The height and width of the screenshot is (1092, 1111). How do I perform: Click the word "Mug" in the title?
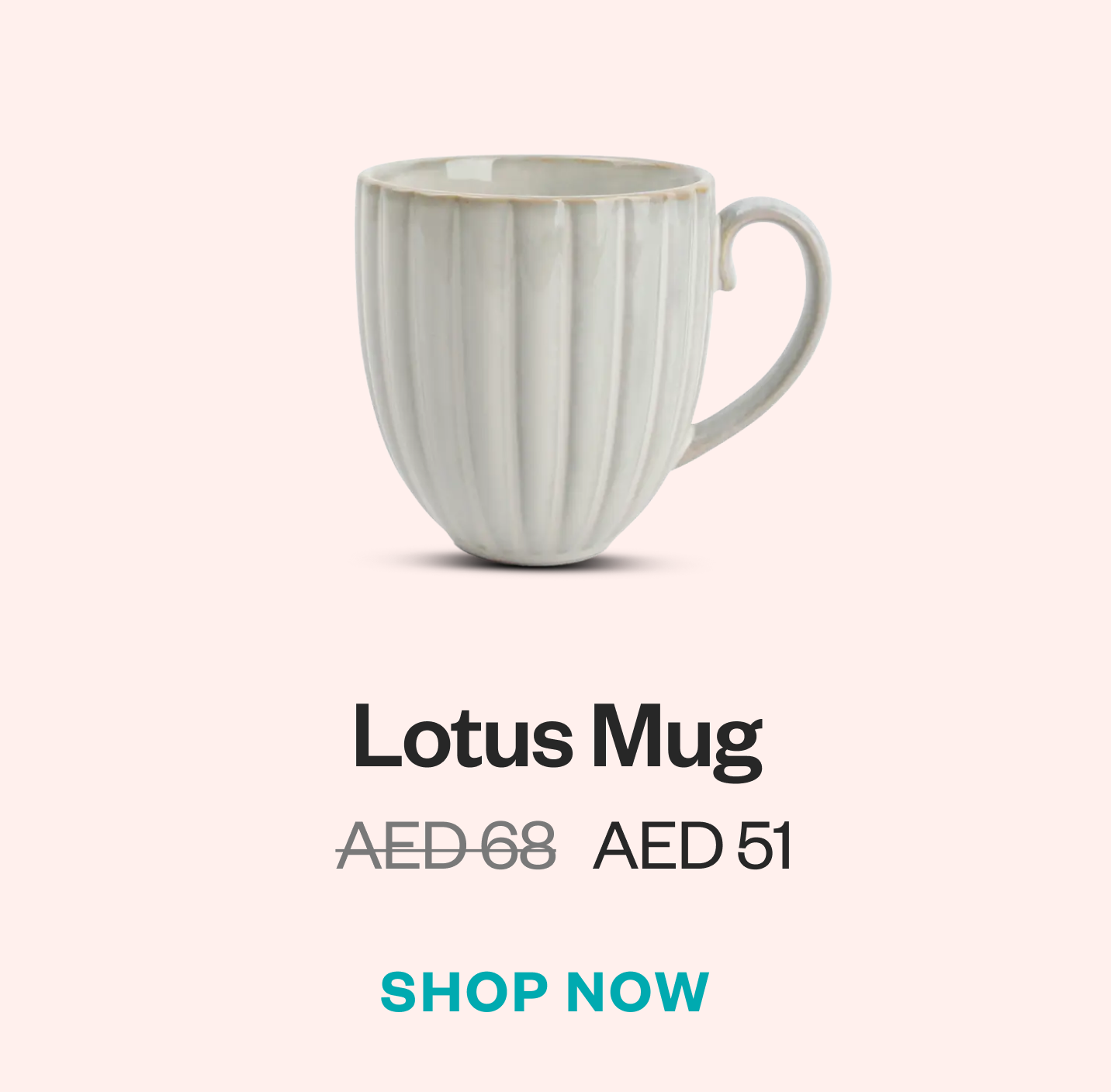[677, 742]
